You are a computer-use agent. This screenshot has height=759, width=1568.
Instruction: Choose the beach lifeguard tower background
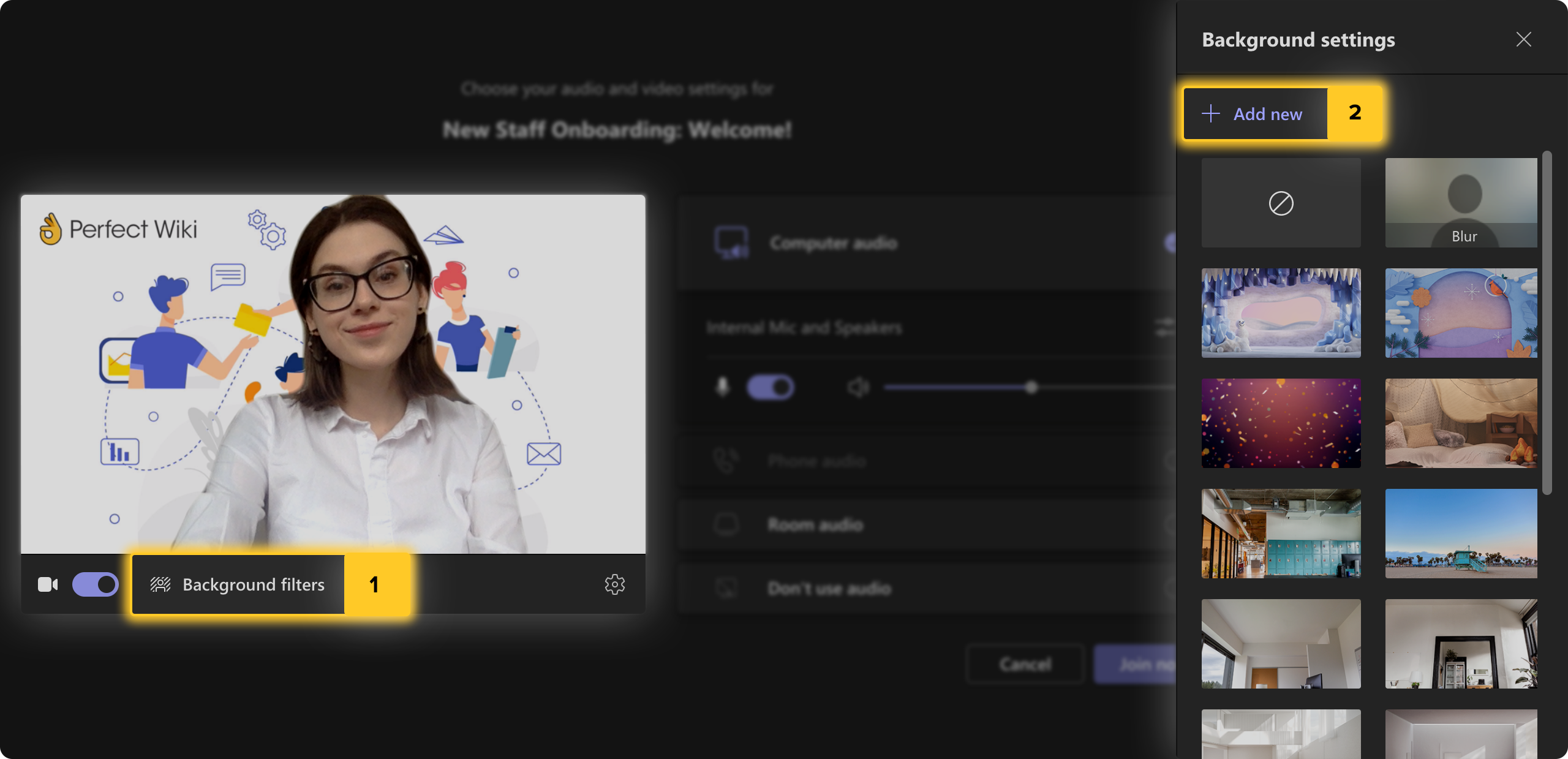(x=1461, y=534)
